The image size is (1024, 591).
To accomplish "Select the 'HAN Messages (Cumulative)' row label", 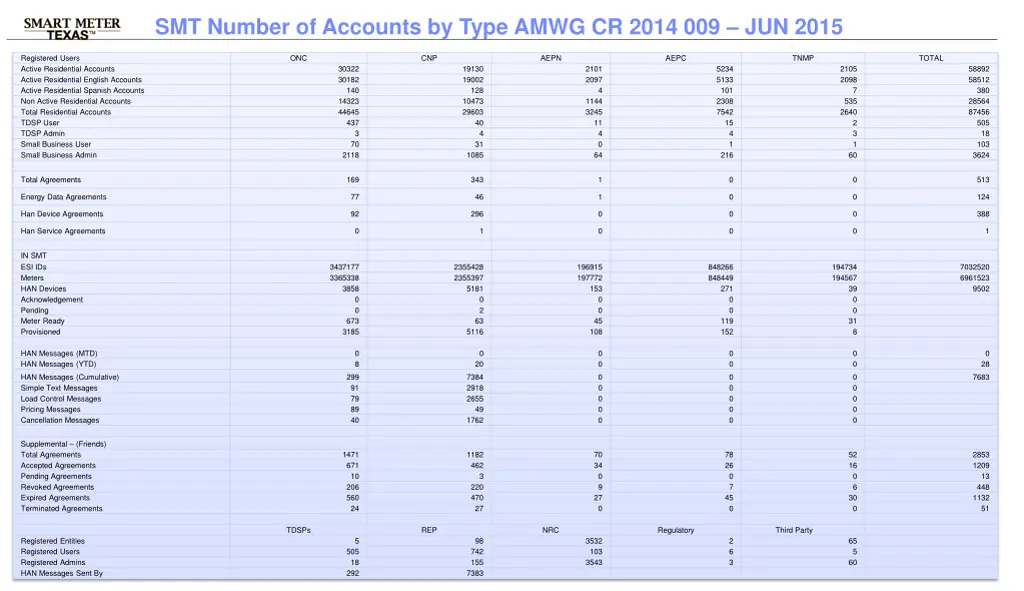I will [70, 377].
